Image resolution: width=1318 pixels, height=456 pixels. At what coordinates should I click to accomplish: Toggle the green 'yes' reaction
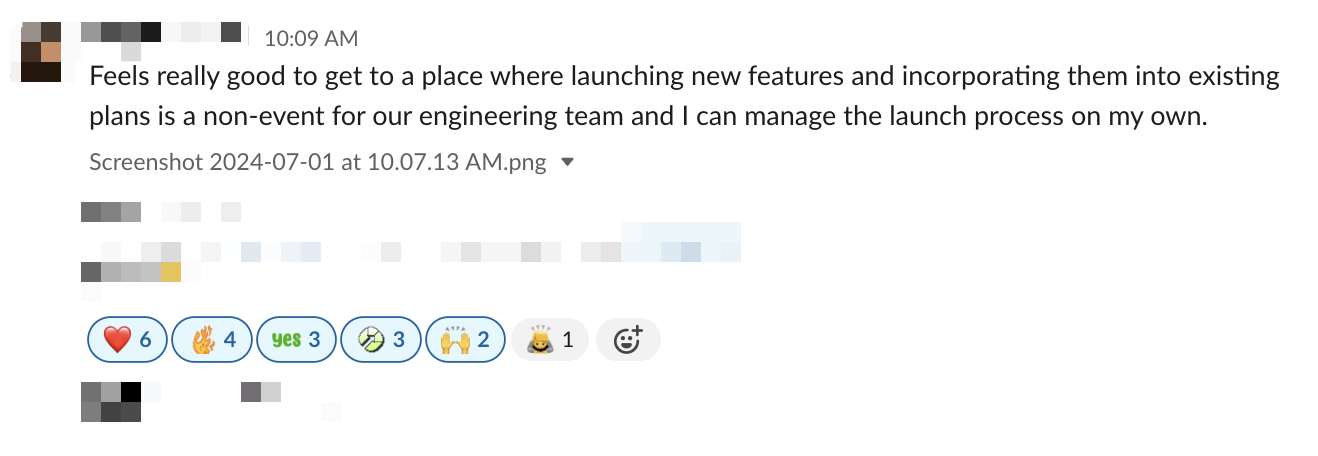click(x=296, y=340)
